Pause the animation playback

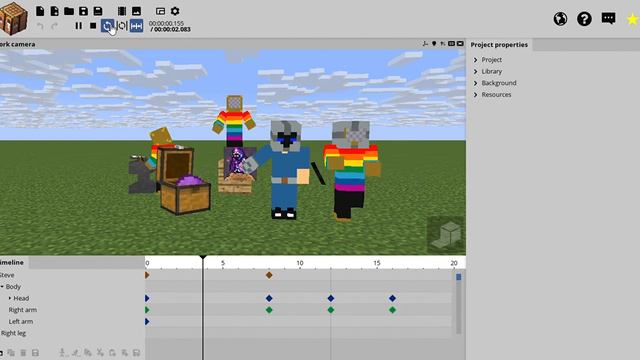[78, 26]
